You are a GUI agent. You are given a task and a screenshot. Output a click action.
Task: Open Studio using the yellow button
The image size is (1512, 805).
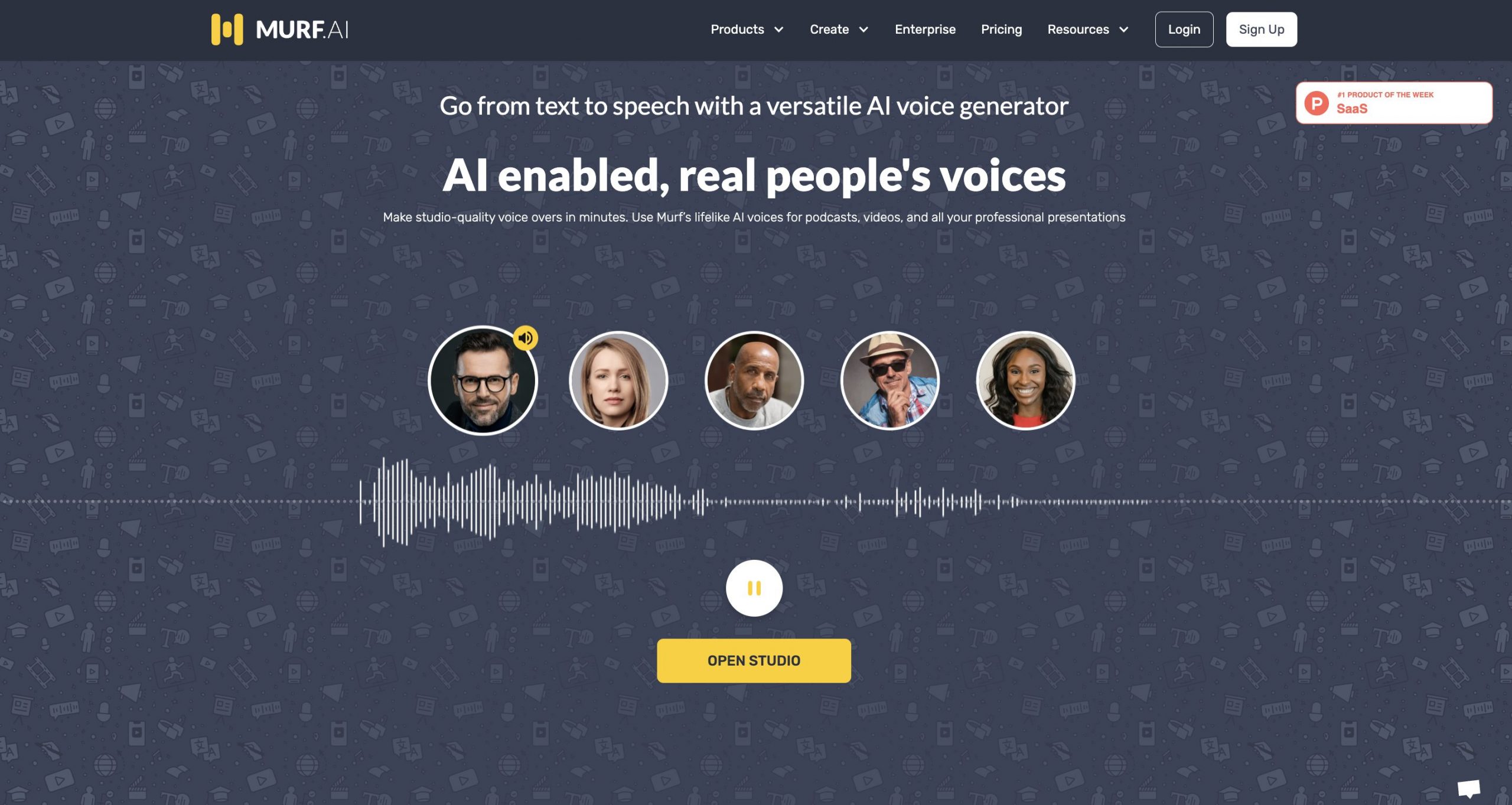pyautogui.click(x=754, y=660)
